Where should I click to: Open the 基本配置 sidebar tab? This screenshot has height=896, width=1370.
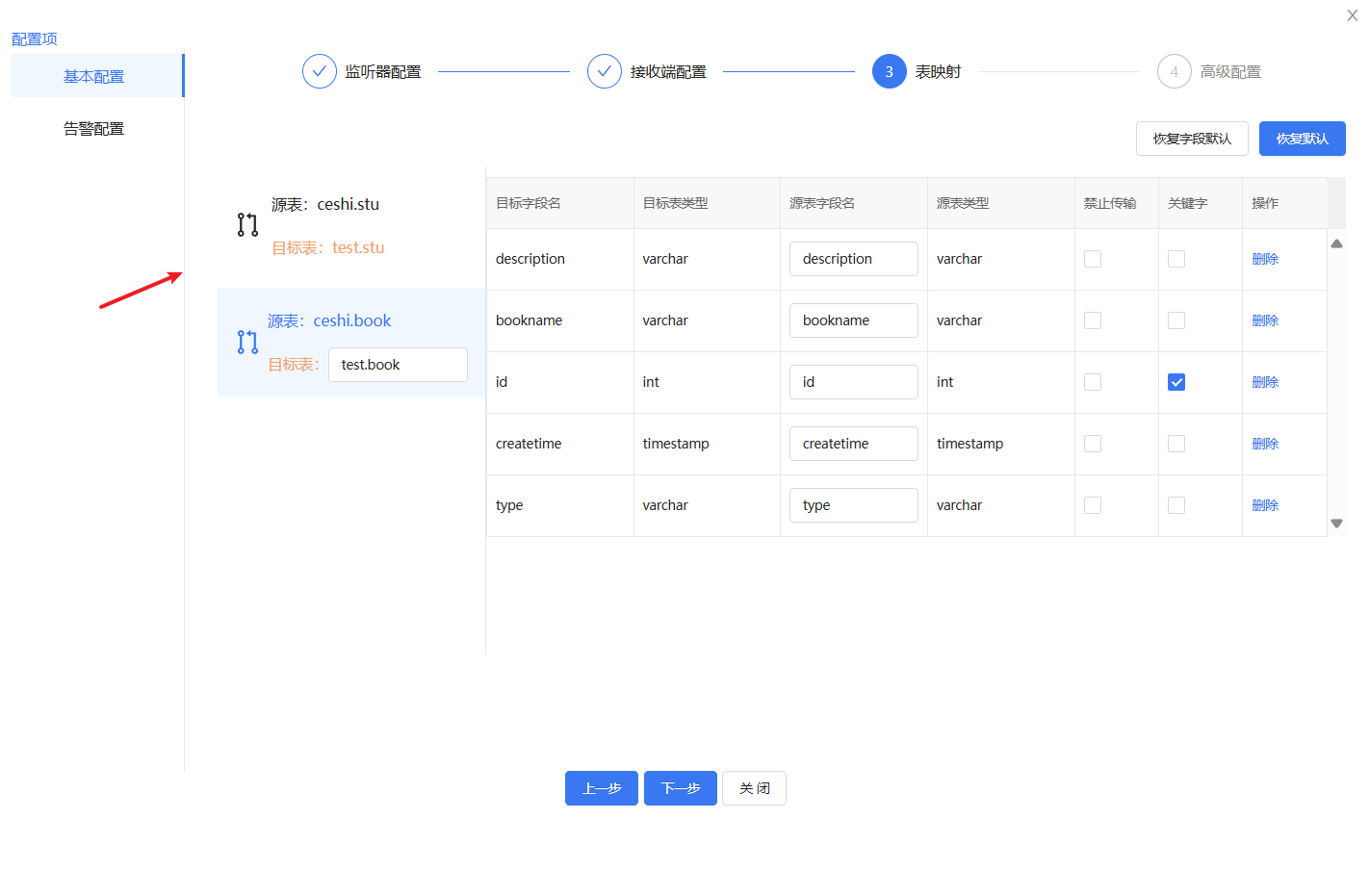click(96, 76)
